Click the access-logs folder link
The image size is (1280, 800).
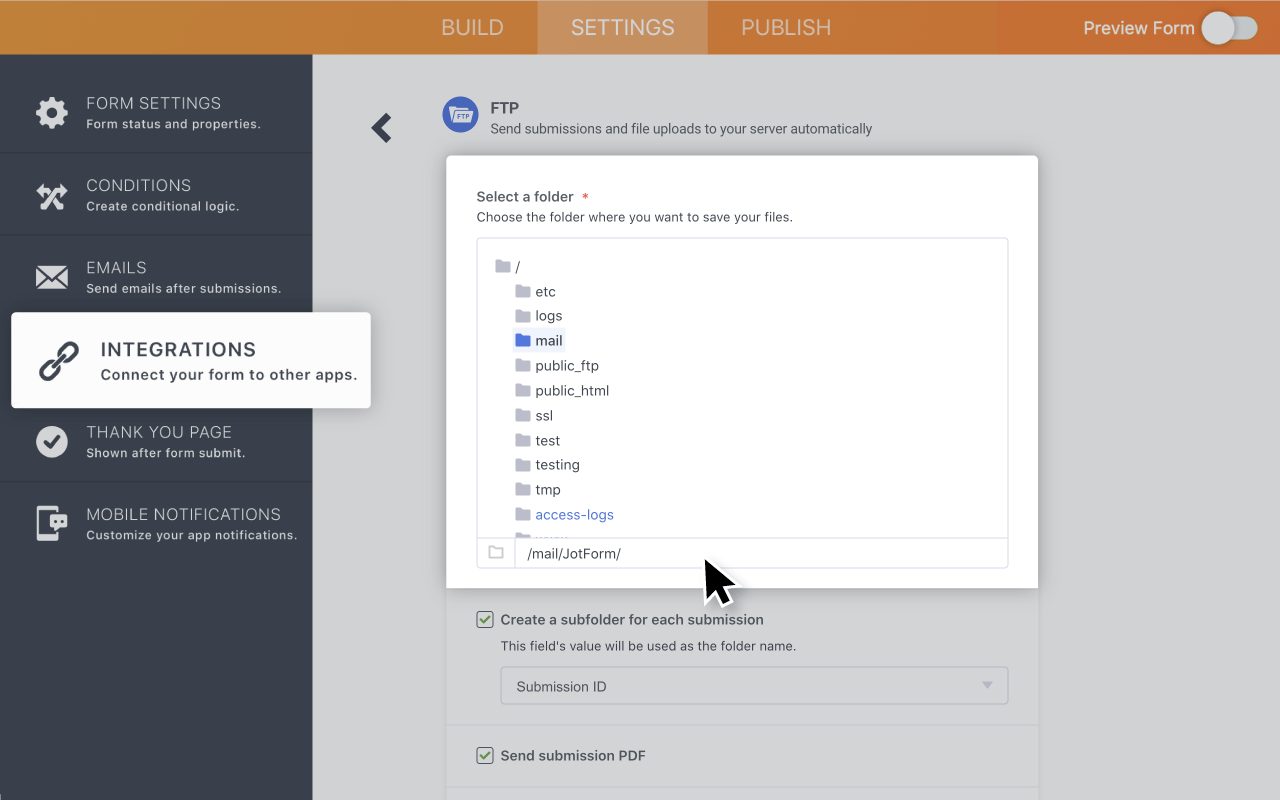[574, 515]
